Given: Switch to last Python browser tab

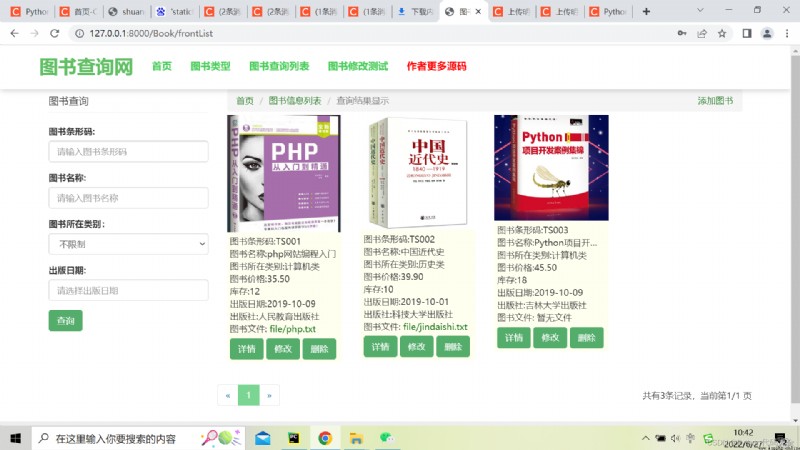Looking at the screenshot, I should point(608,11).
